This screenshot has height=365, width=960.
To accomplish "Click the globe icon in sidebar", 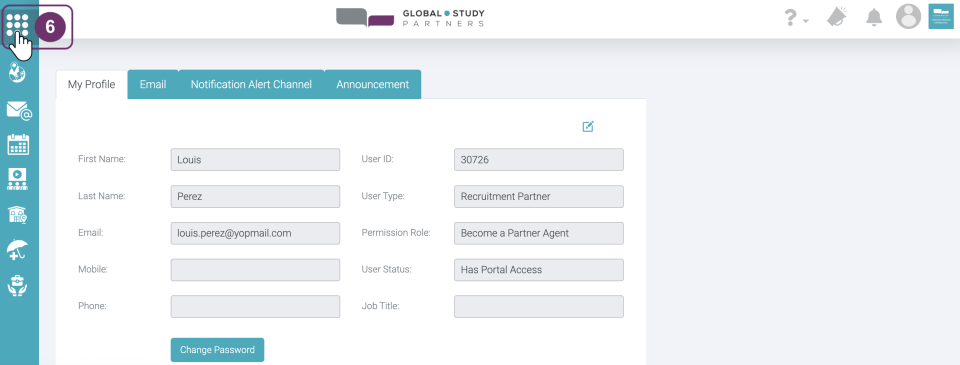I will (18, 74).
